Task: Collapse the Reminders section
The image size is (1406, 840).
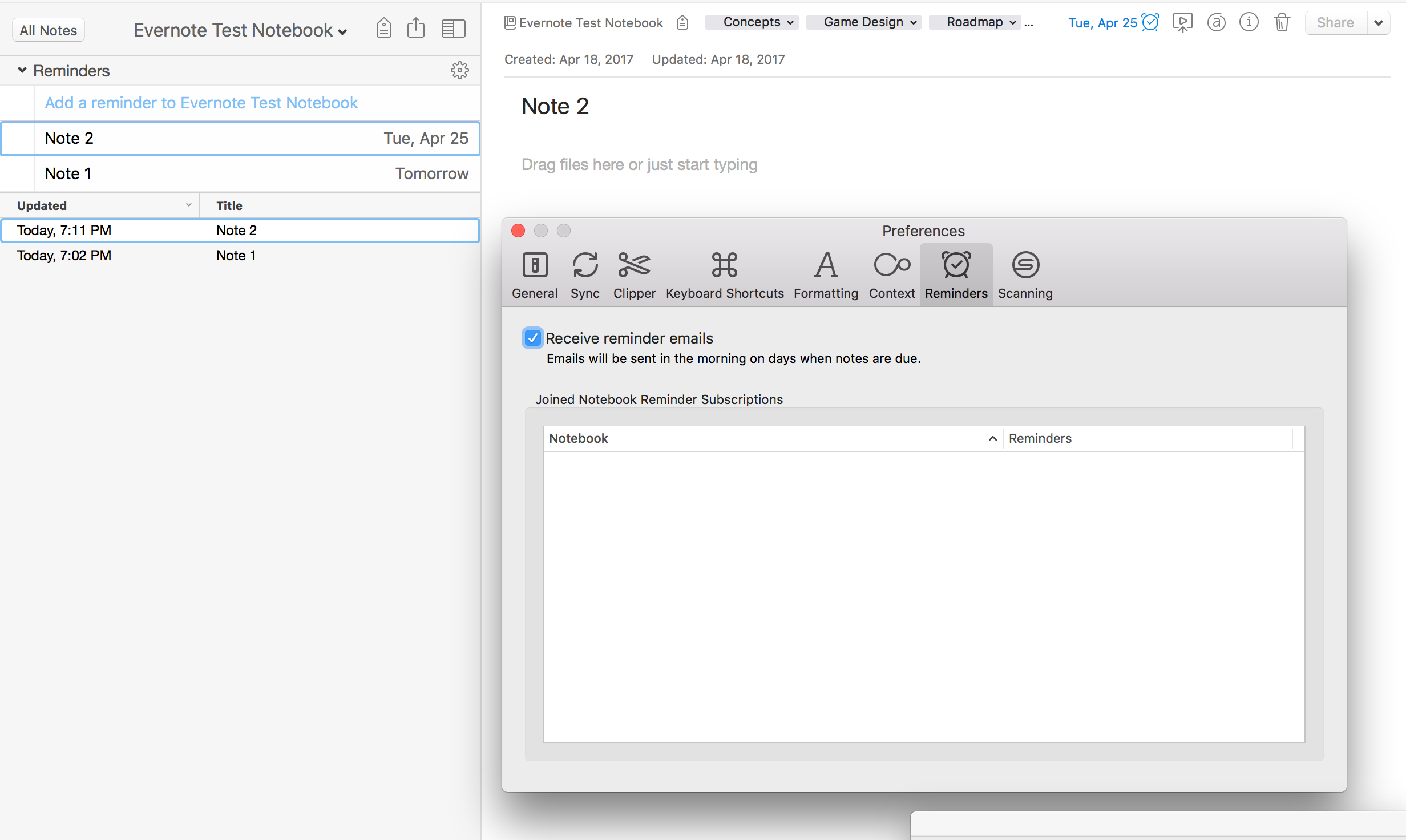Action: click(x=22, y=70)
